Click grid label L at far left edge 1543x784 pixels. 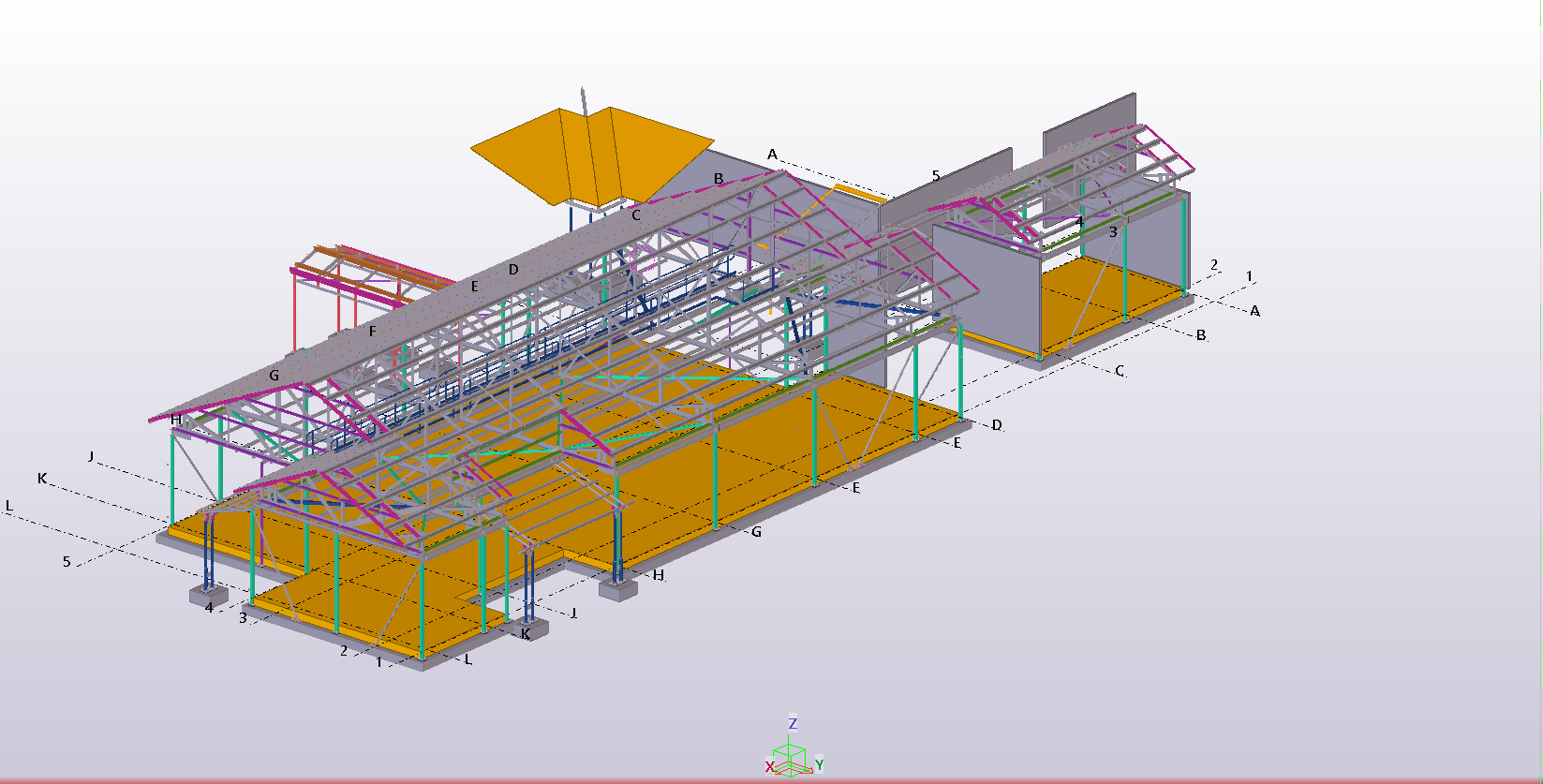click(9, 507)
